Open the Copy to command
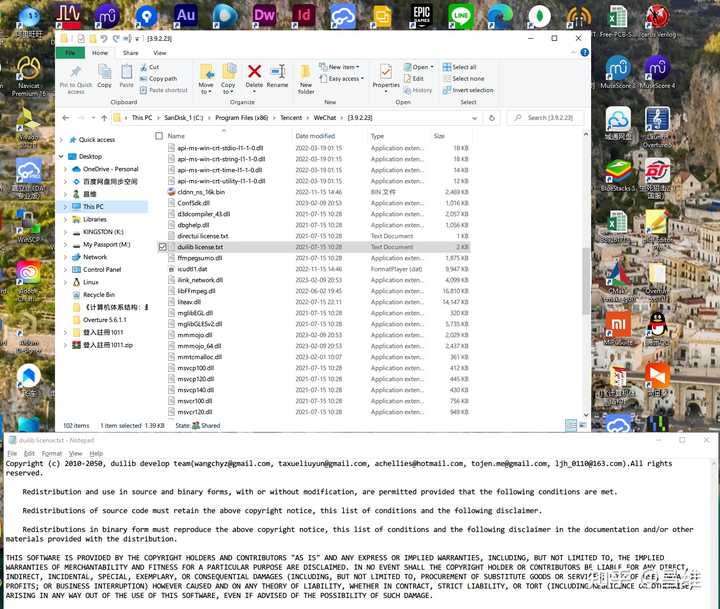Viewport: 720px width, 609px height. tap(228, 79)
